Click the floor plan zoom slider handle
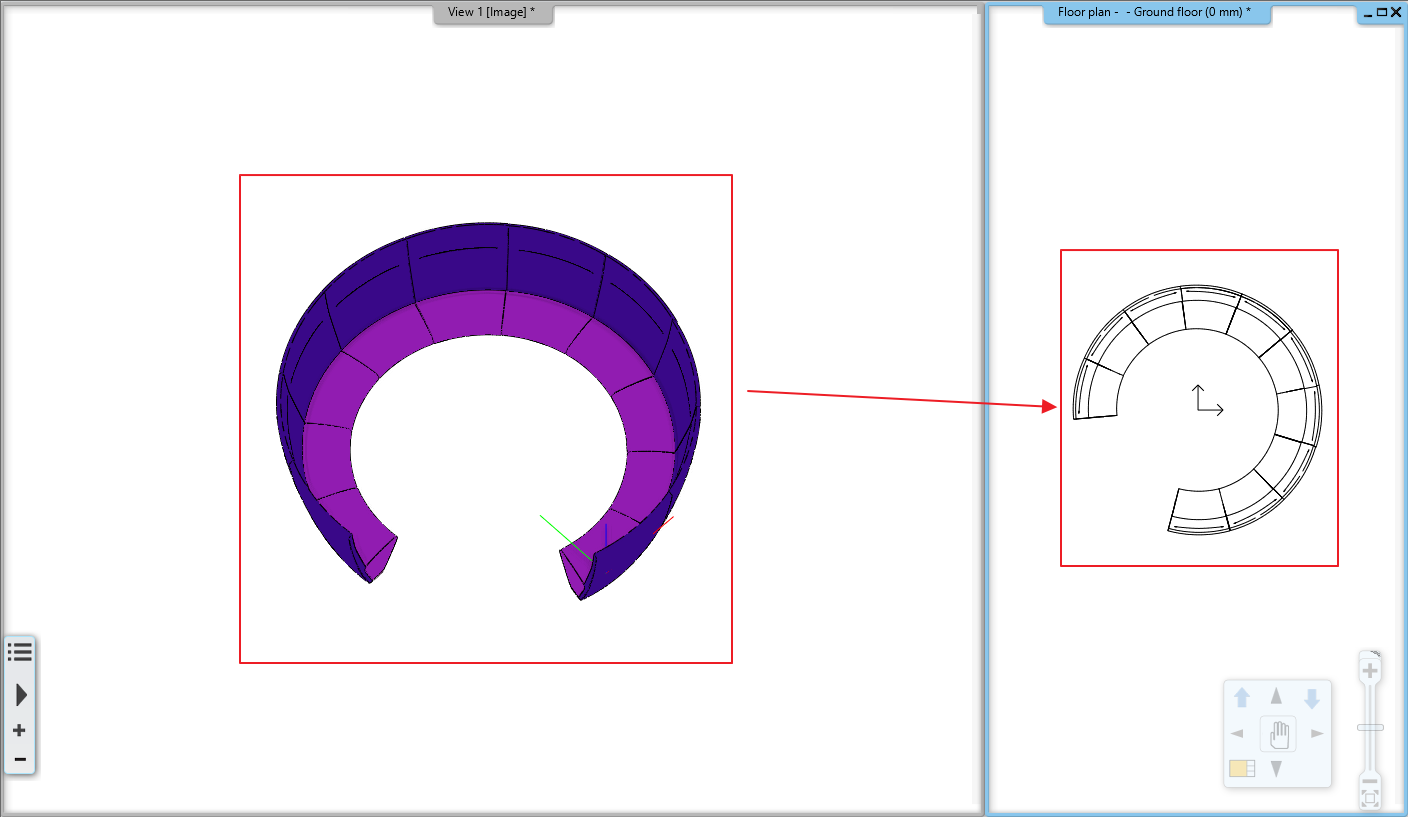 (1370, 728)
